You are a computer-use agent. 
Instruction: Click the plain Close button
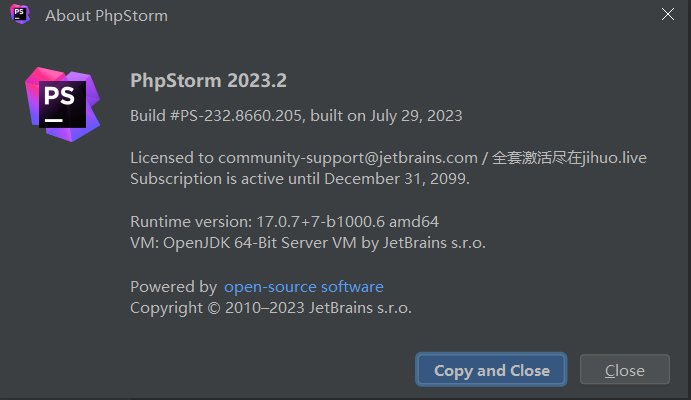point(625,370)
